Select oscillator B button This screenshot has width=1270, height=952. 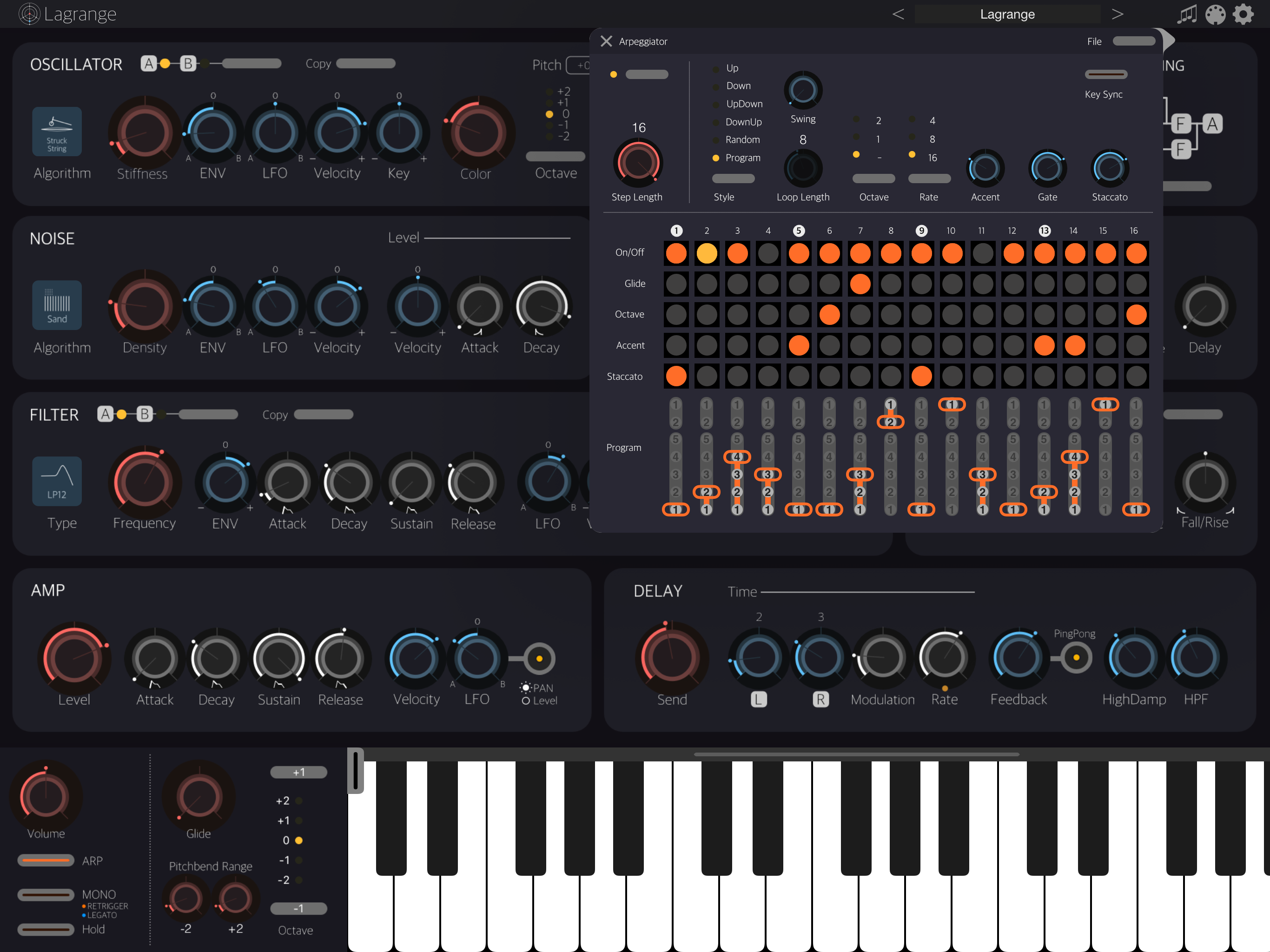pos(188,63)
